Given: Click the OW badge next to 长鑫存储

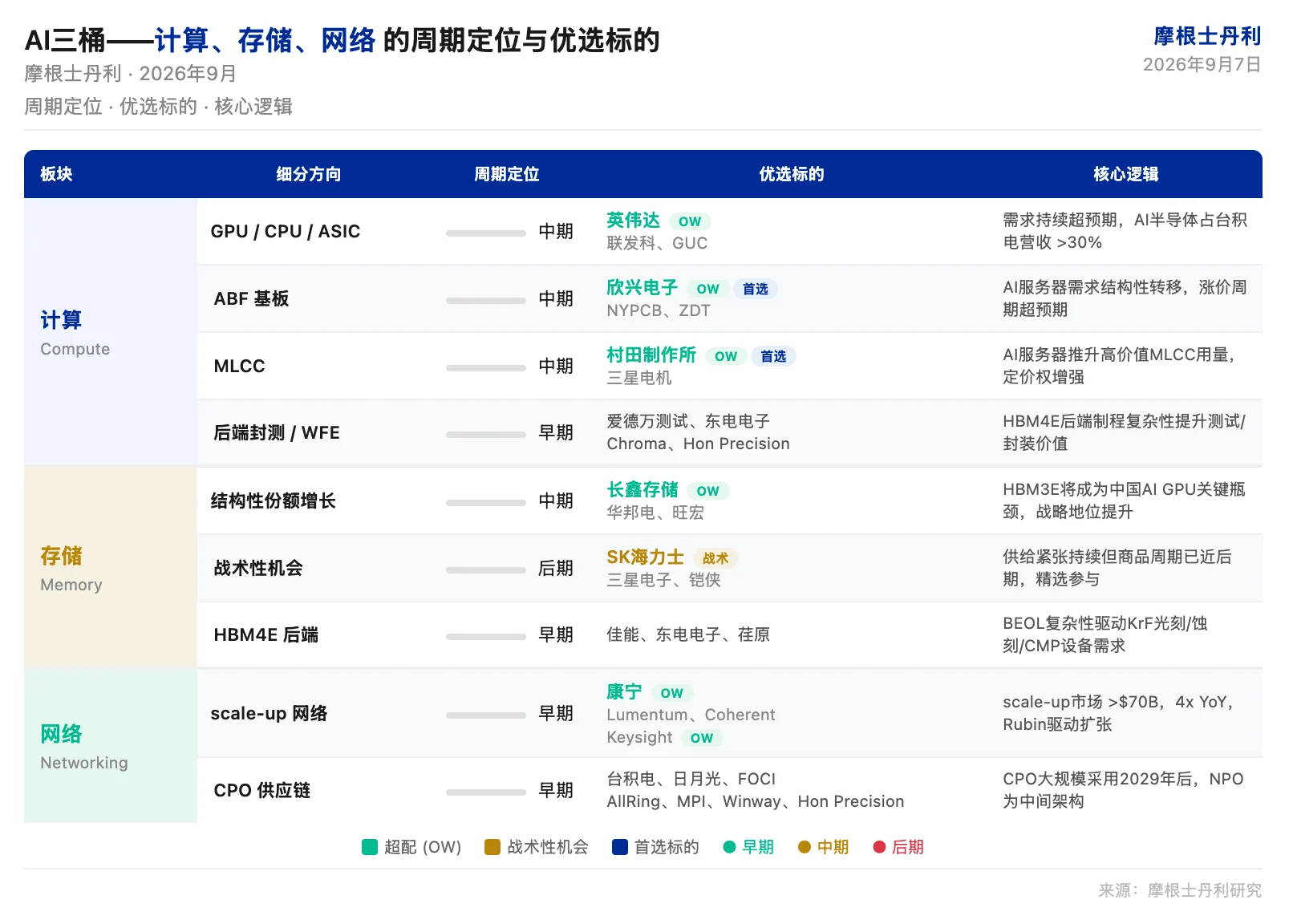Looking at the screenshot, I should pyautogui.click(x=708, y=491).
